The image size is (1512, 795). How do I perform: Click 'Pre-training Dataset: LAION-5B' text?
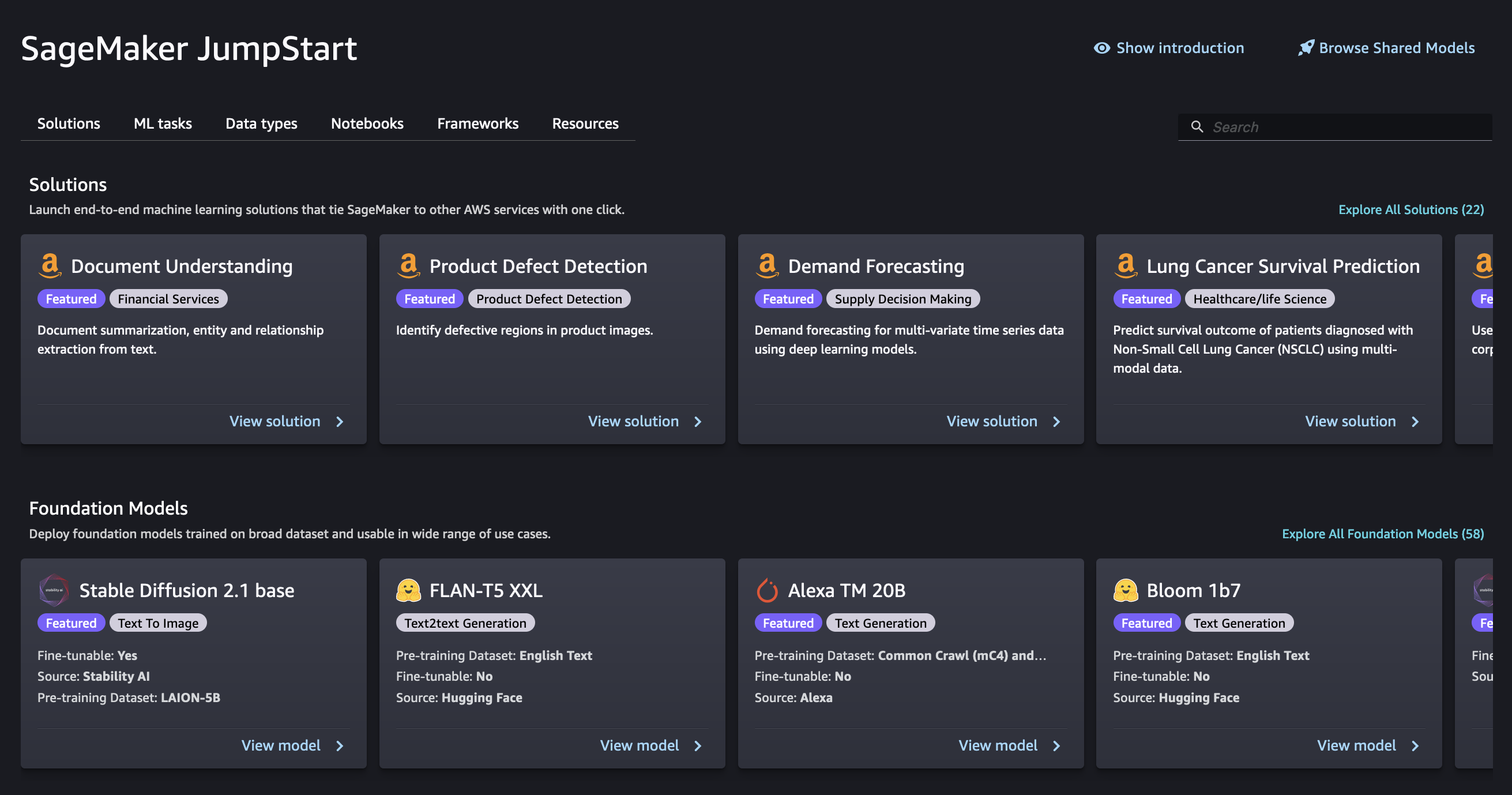129,697
